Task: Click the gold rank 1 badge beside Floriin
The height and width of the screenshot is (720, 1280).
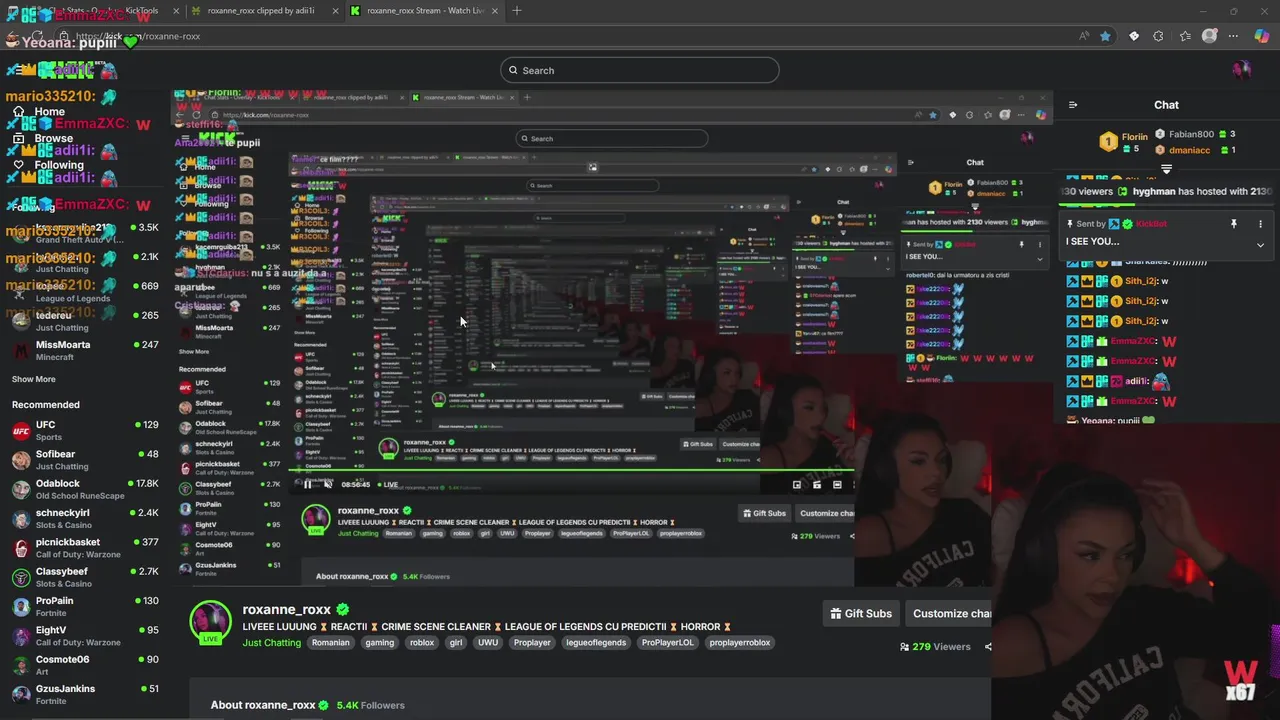Action: coord(1108,142)
